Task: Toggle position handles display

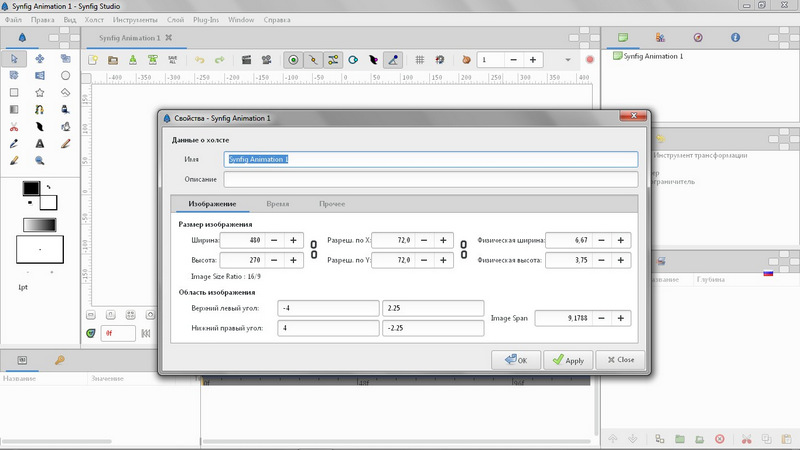Action: click(293, 60)
